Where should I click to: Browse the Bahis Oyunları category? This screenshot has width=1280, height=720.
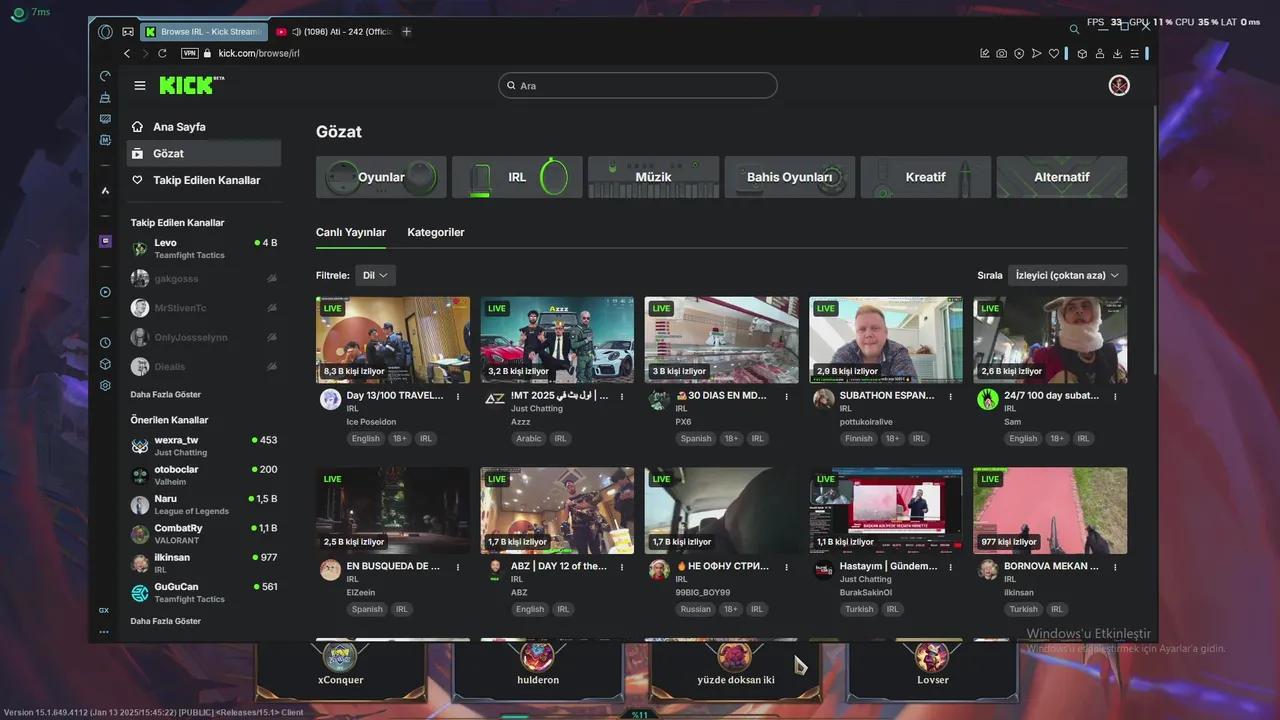(790, 177)
